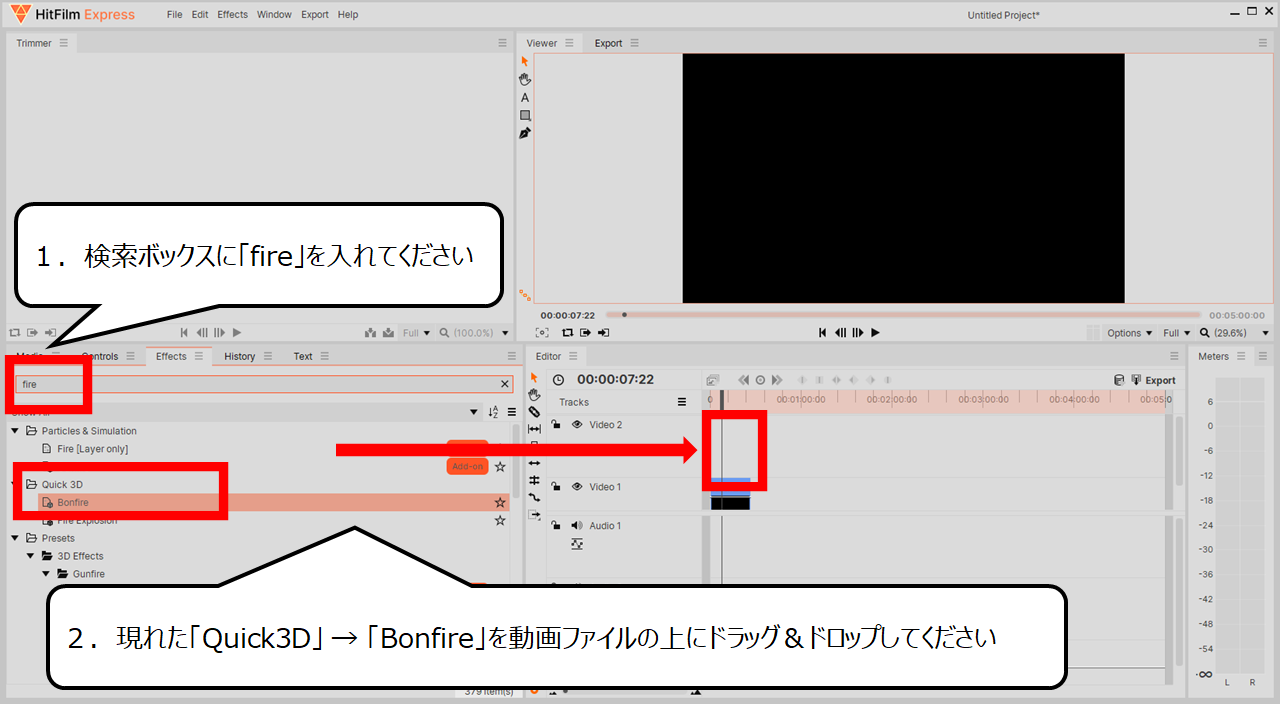The image size is (1280, 704).
Task: Open the Viewer Full quality dropdown
Action: tap(1177, 333)
